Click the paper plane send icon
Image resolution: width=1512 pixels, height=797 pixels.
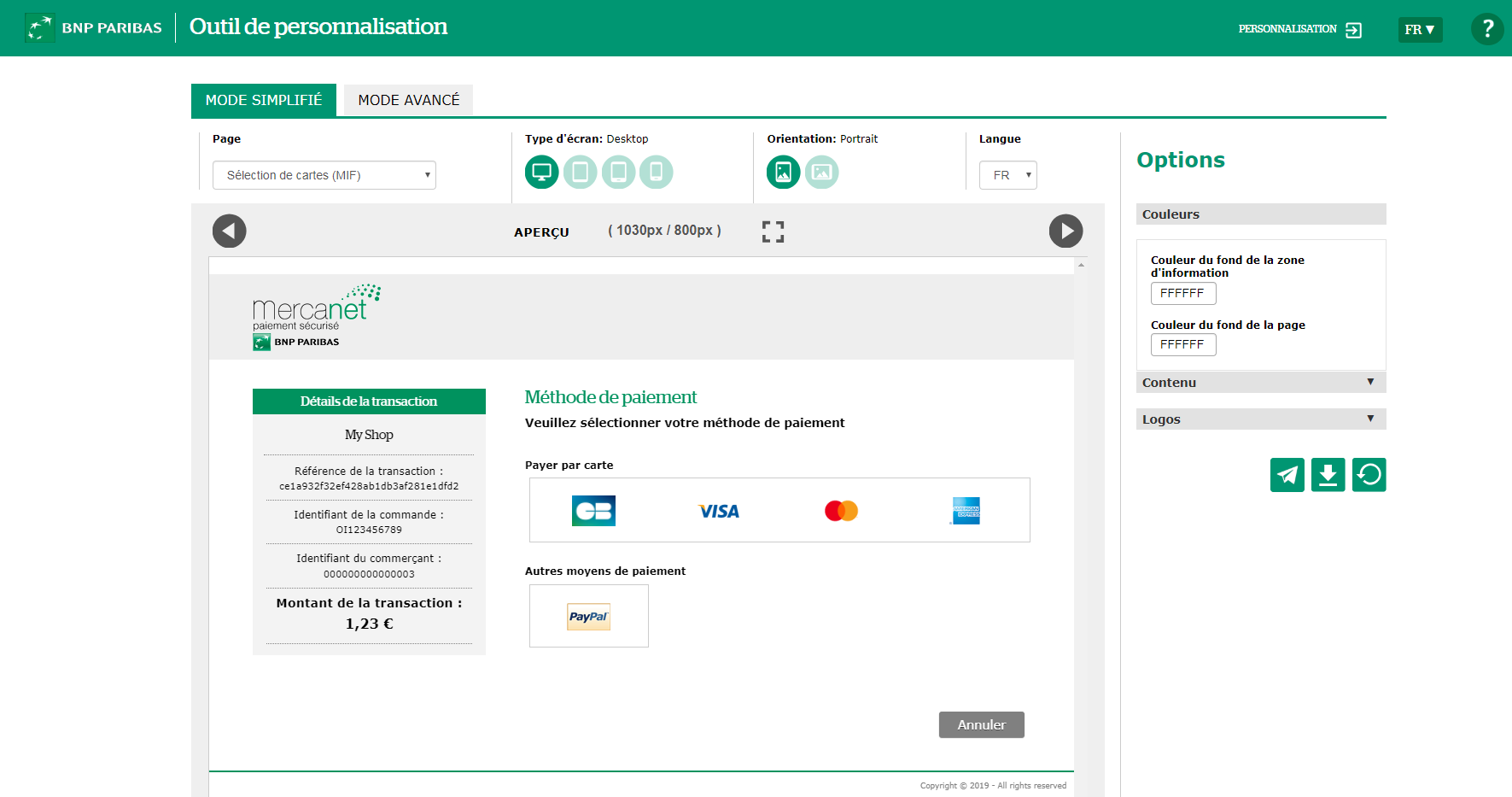[x=1287, y=475]
